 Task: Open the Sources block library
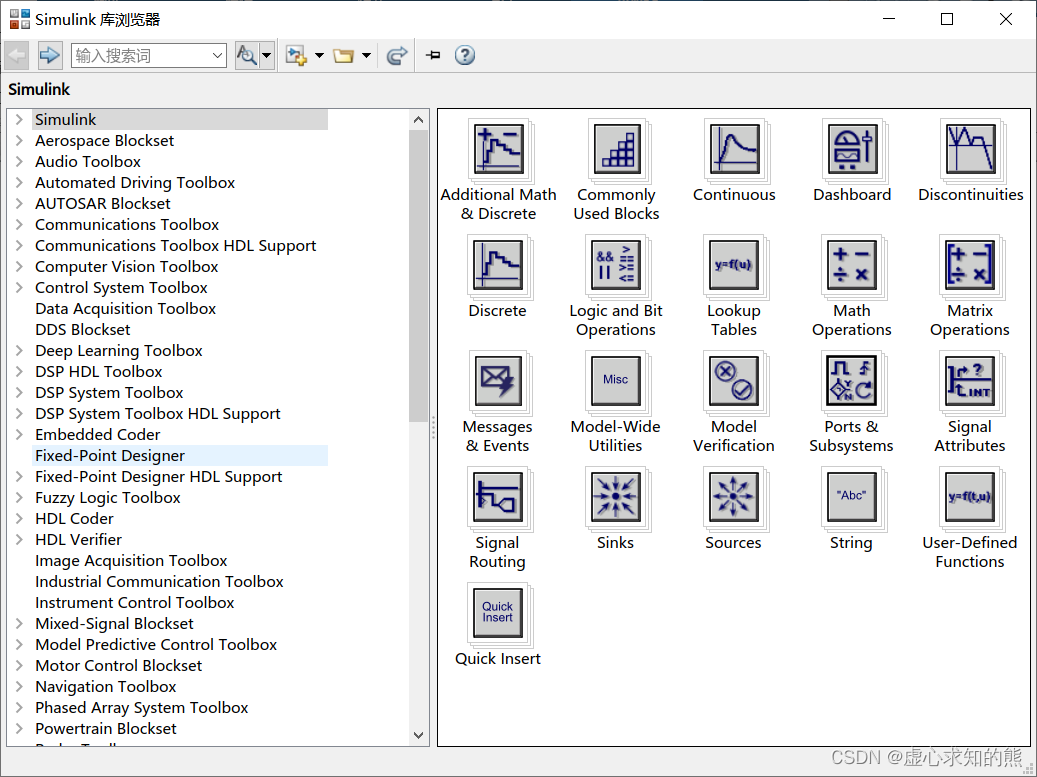(x=734, y=498)
